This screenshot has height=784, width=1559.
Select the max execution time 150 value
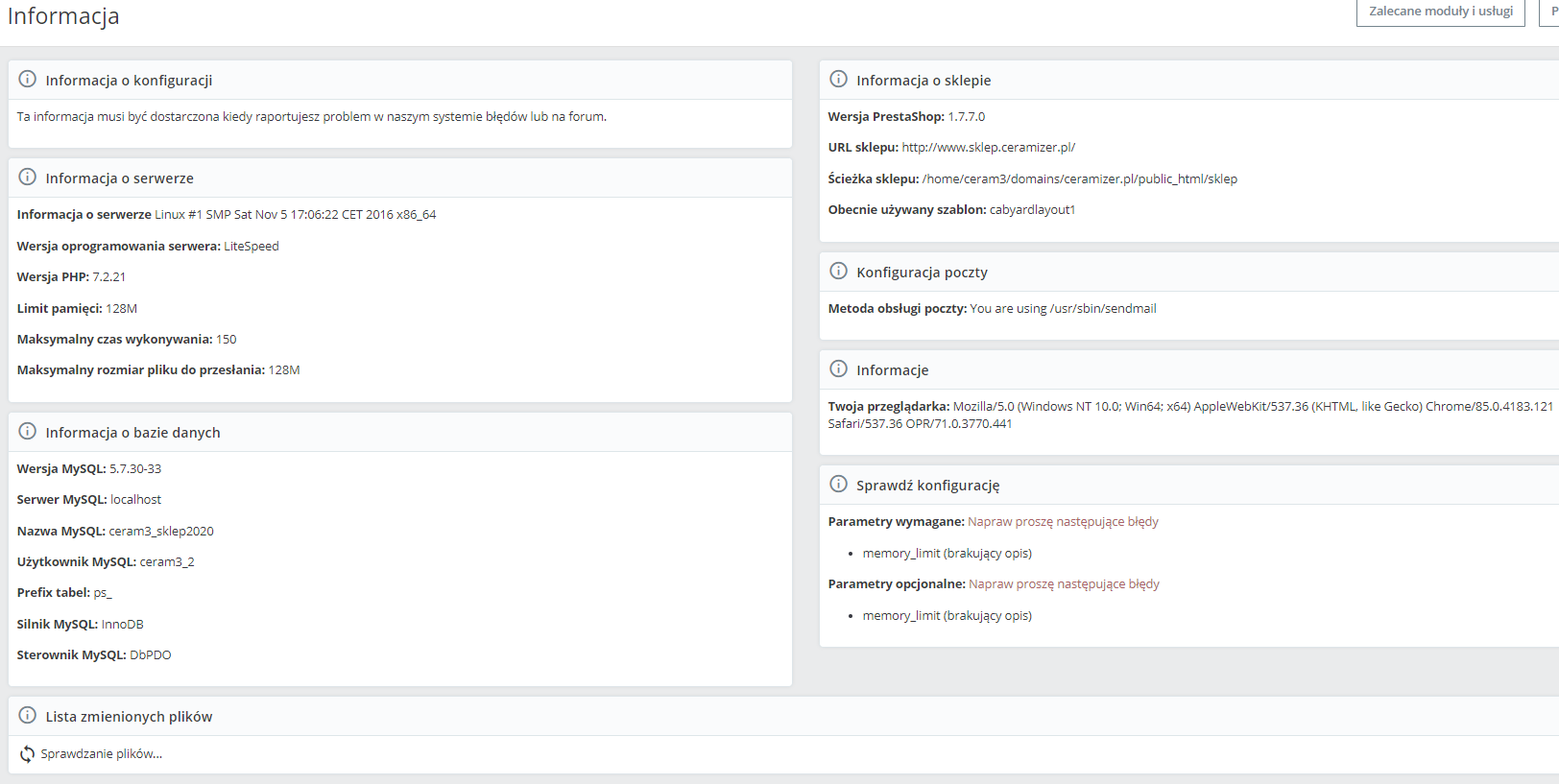[x=226, y=340]
